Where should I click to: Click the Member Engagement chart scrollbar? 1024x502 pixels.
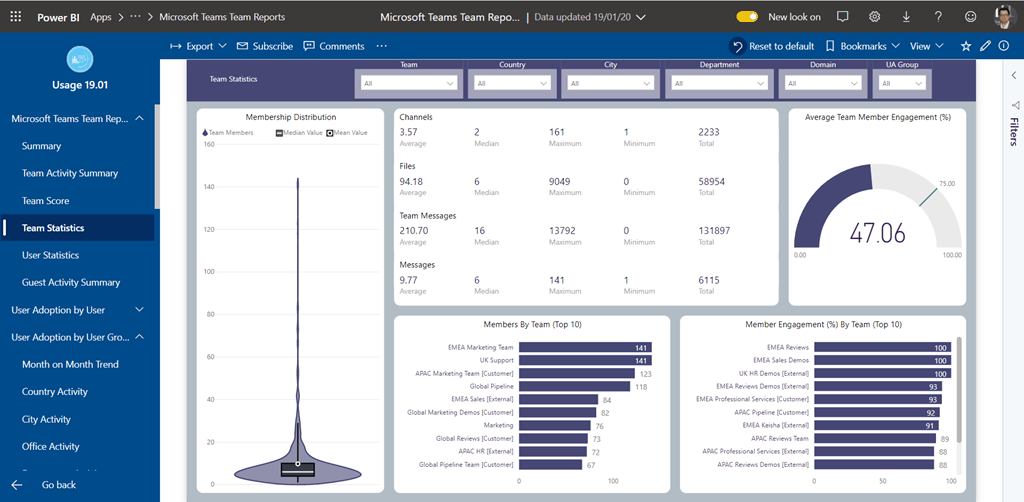(958, 390)
